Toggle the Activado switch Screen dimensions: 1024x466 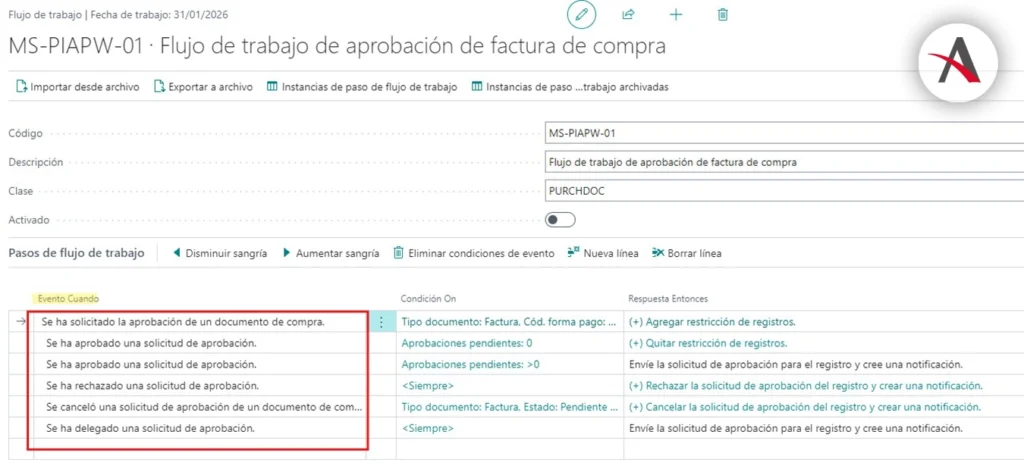click(560, 219)
